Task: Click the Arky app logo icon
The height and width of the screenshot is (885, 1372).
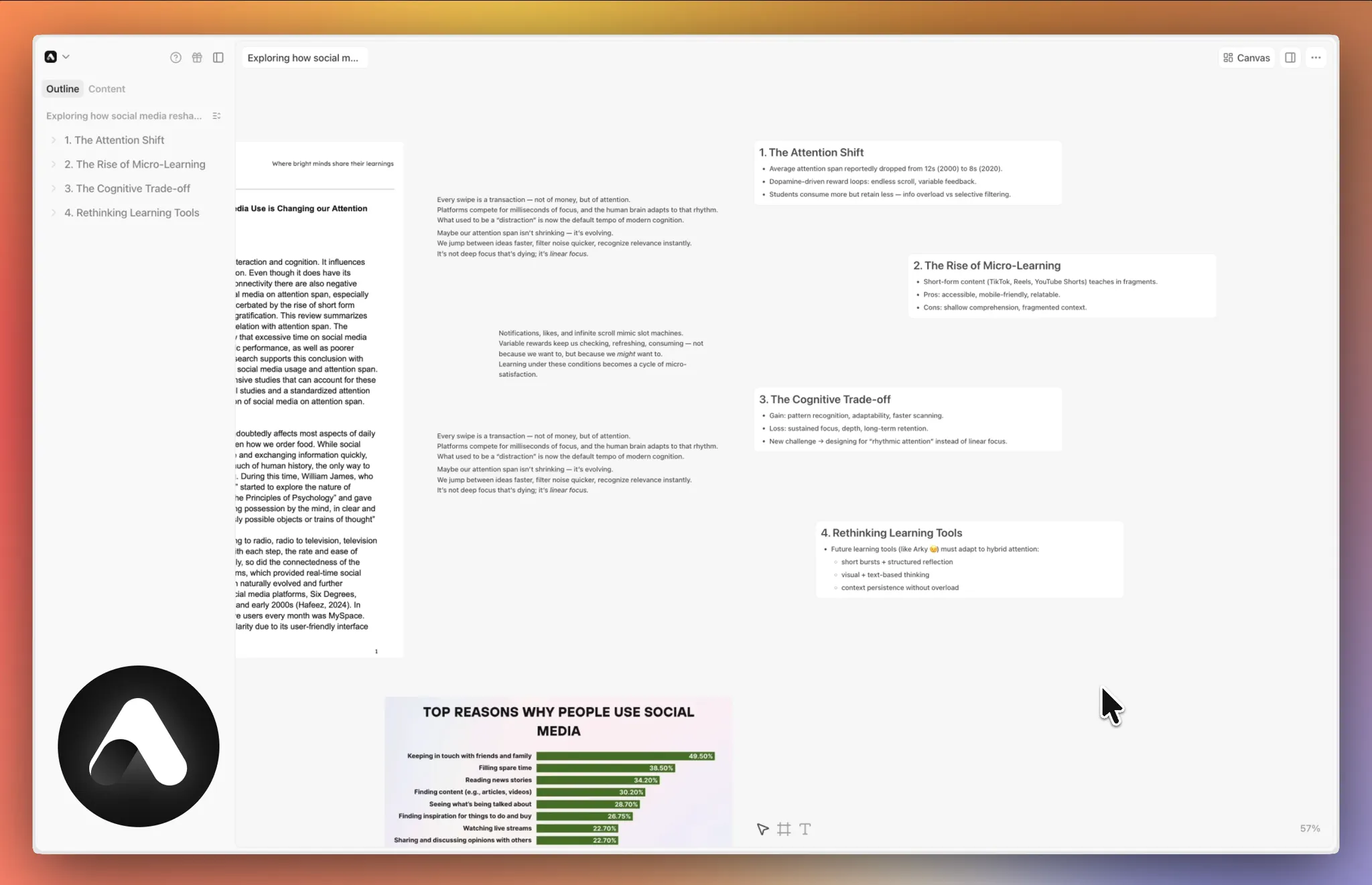Action: coord(51,57)
